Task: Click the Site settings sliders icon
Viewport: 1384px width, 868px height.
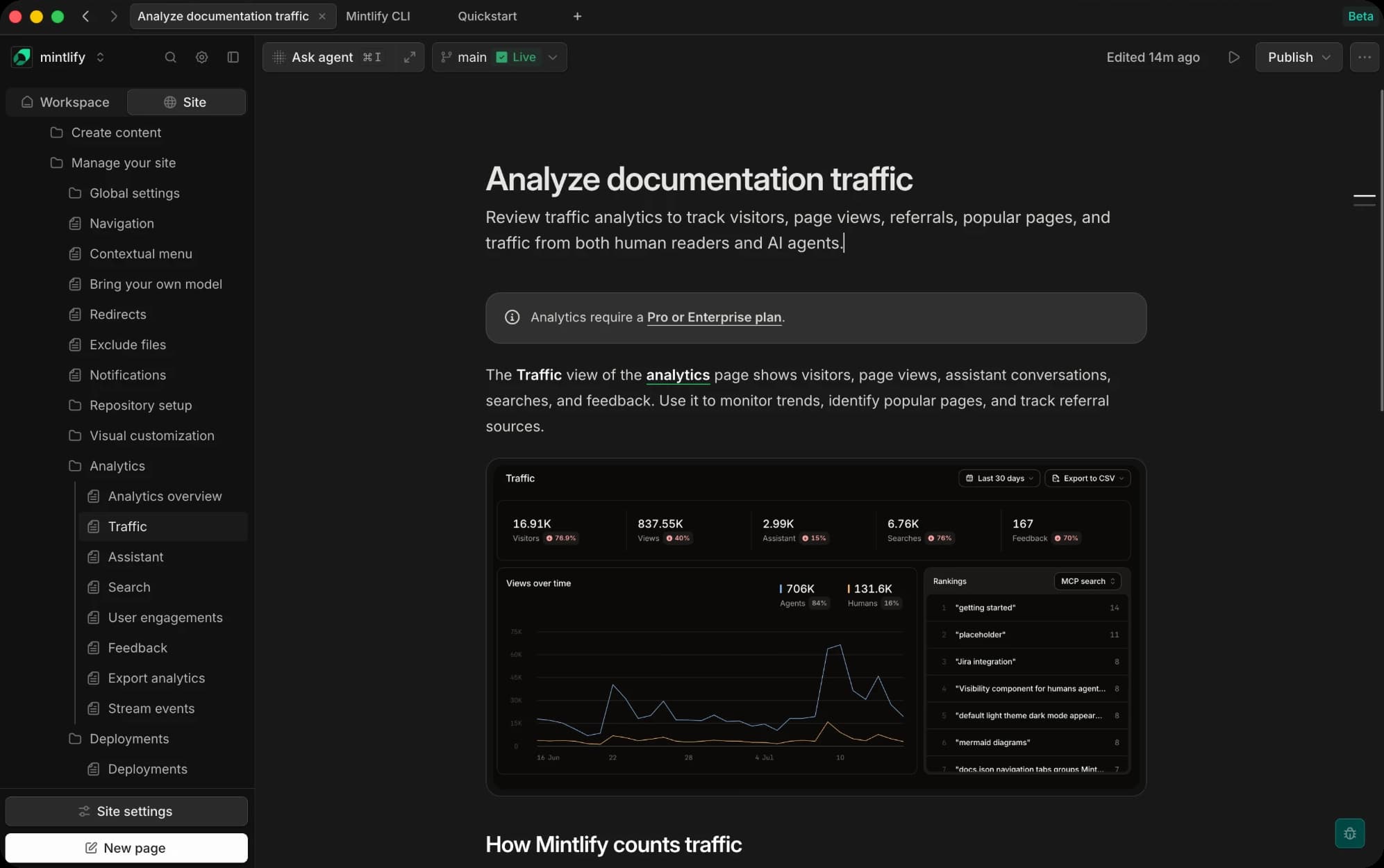Action: [x=84, y=812]
